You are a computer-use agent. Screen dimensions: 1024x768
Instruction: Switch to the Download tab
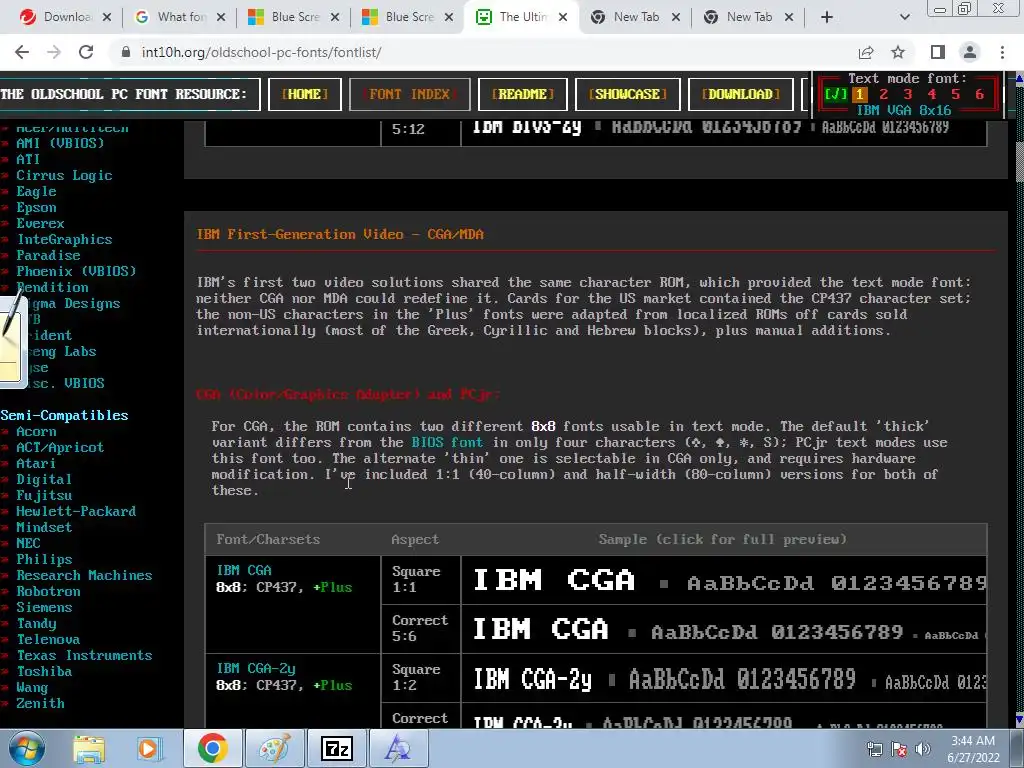coord(57,17)
